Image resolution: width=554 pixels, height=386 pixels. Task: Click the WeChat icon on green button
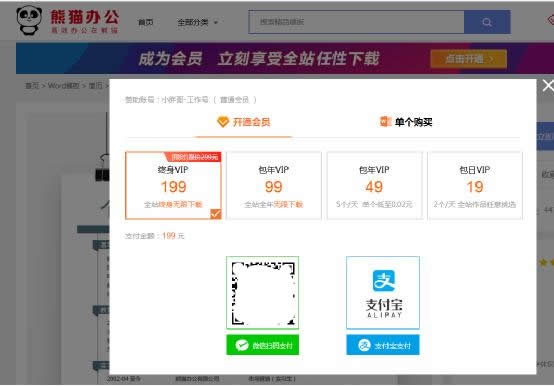[242, 345]
